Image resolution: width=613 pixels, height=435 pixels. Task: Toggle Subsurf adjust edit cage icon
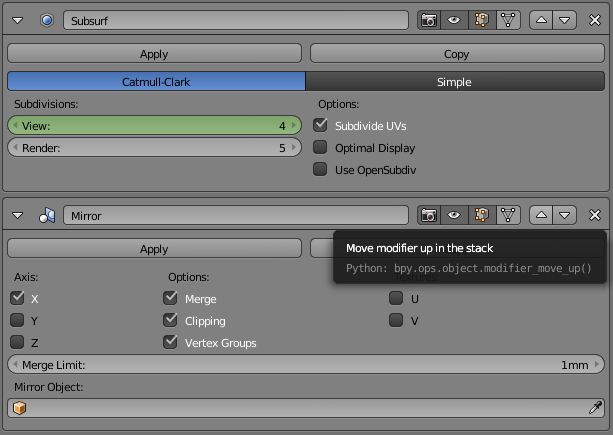[508, 20]
